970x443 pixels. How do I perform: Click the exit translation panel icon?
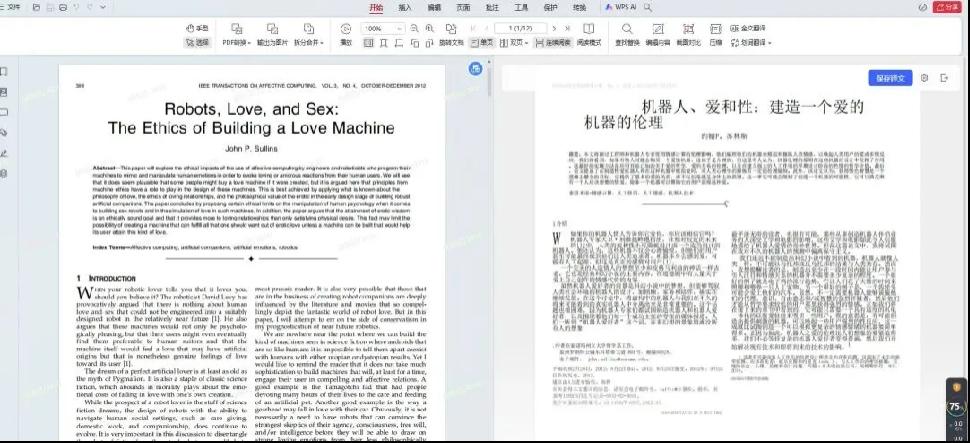click(944, 78)
